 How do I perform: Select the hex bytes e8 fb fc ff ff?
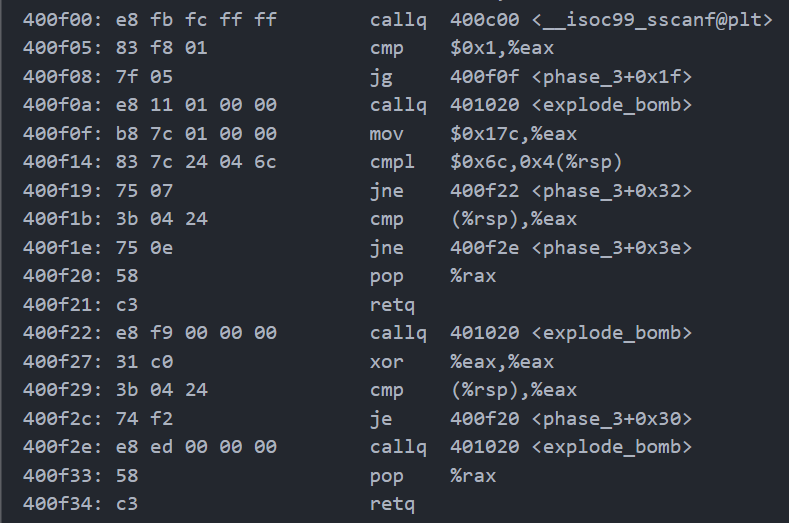pos(211,19)
